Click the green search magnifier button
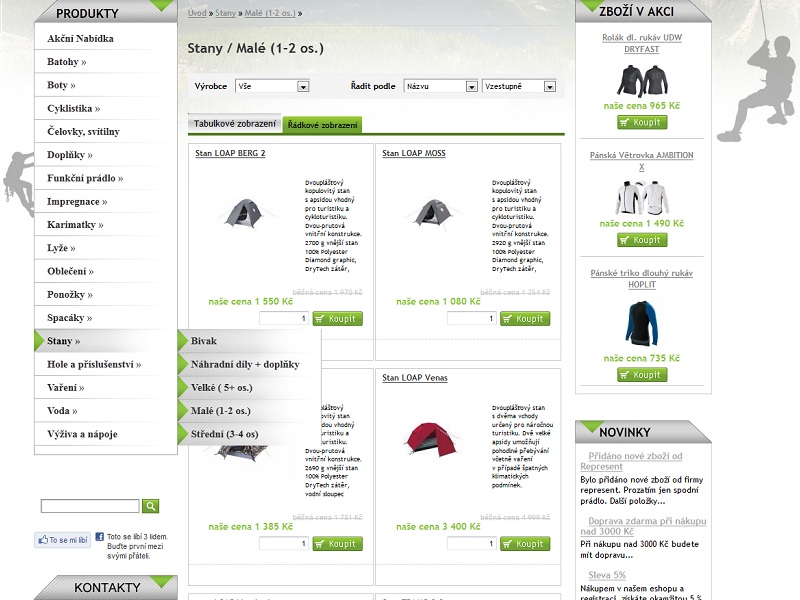 151,506
